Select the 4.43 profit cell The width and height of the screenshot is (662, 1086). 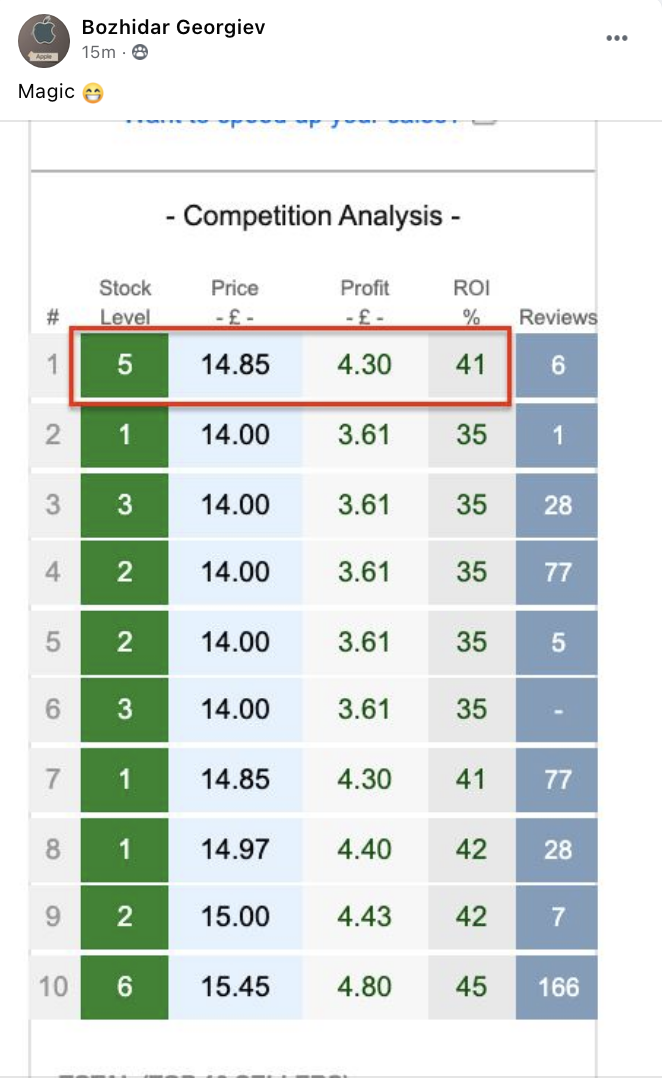click(364, 917)
